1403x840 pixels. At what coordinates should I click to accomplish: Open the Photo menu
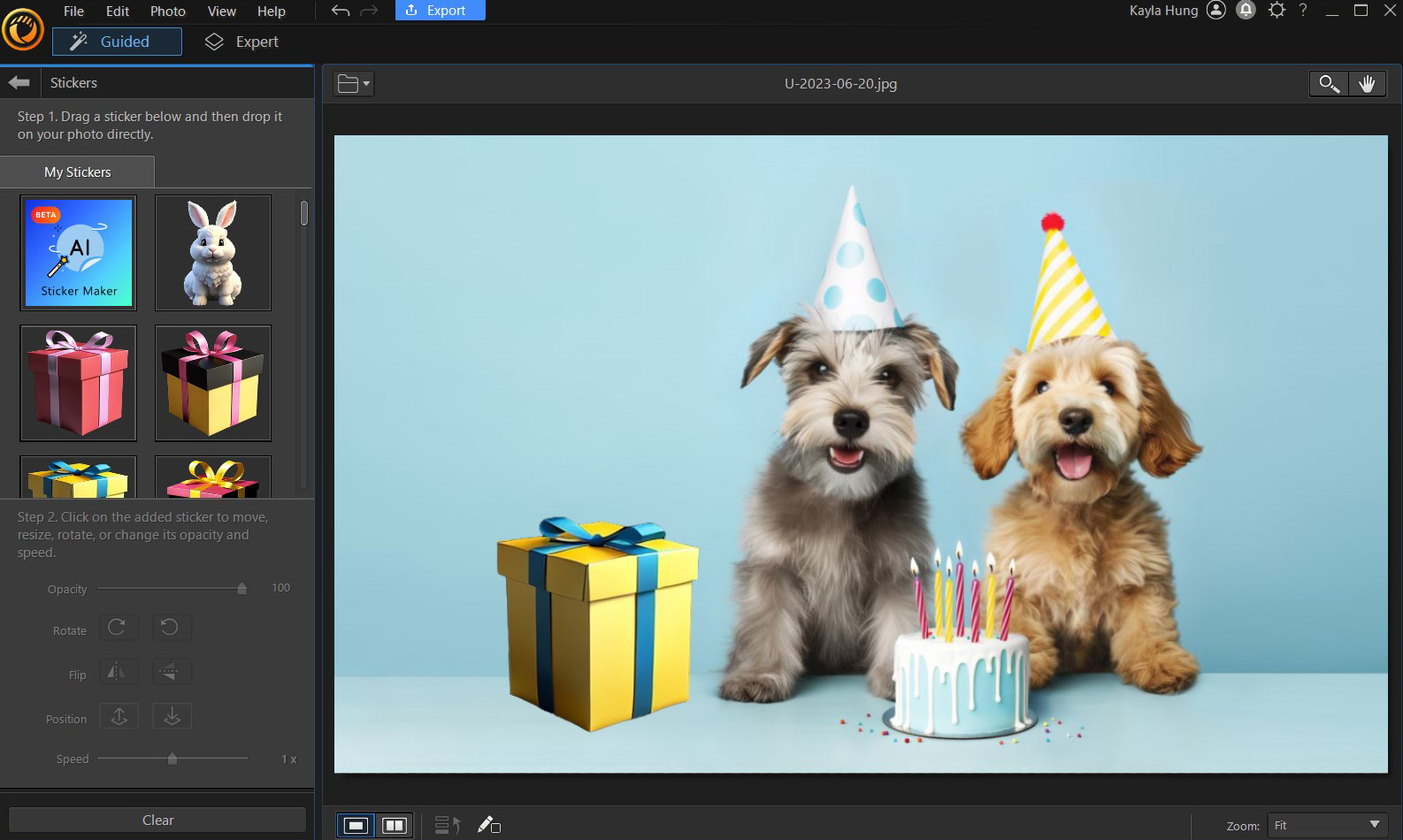pos(167,11)
